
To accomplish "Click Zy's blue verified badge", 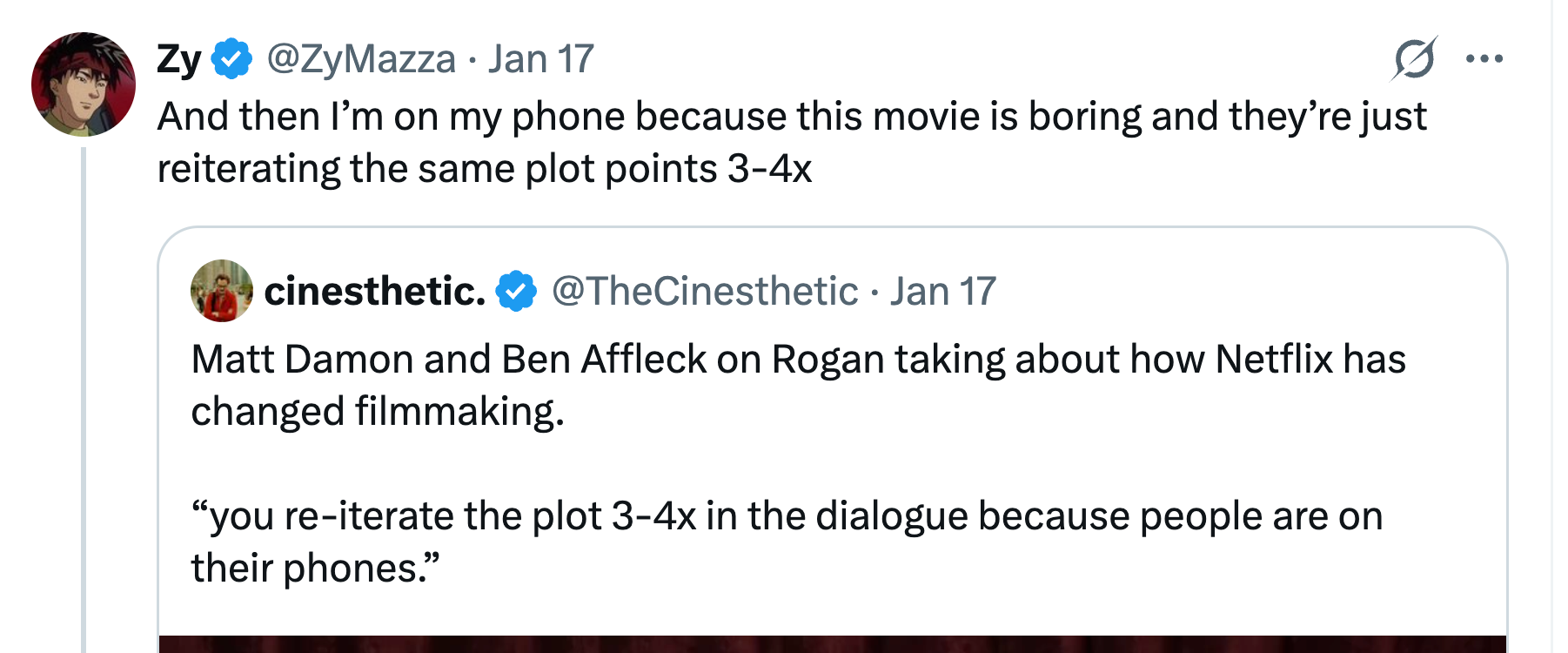I will [x=231, y=59].
